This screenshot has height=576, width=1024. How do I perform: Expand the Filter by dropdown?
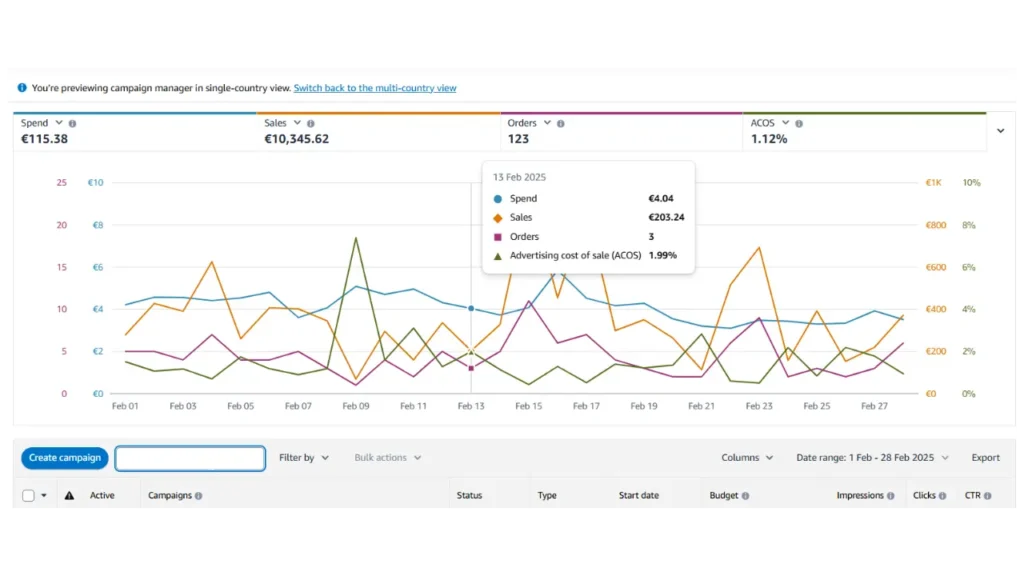click(x=303, y=458)
